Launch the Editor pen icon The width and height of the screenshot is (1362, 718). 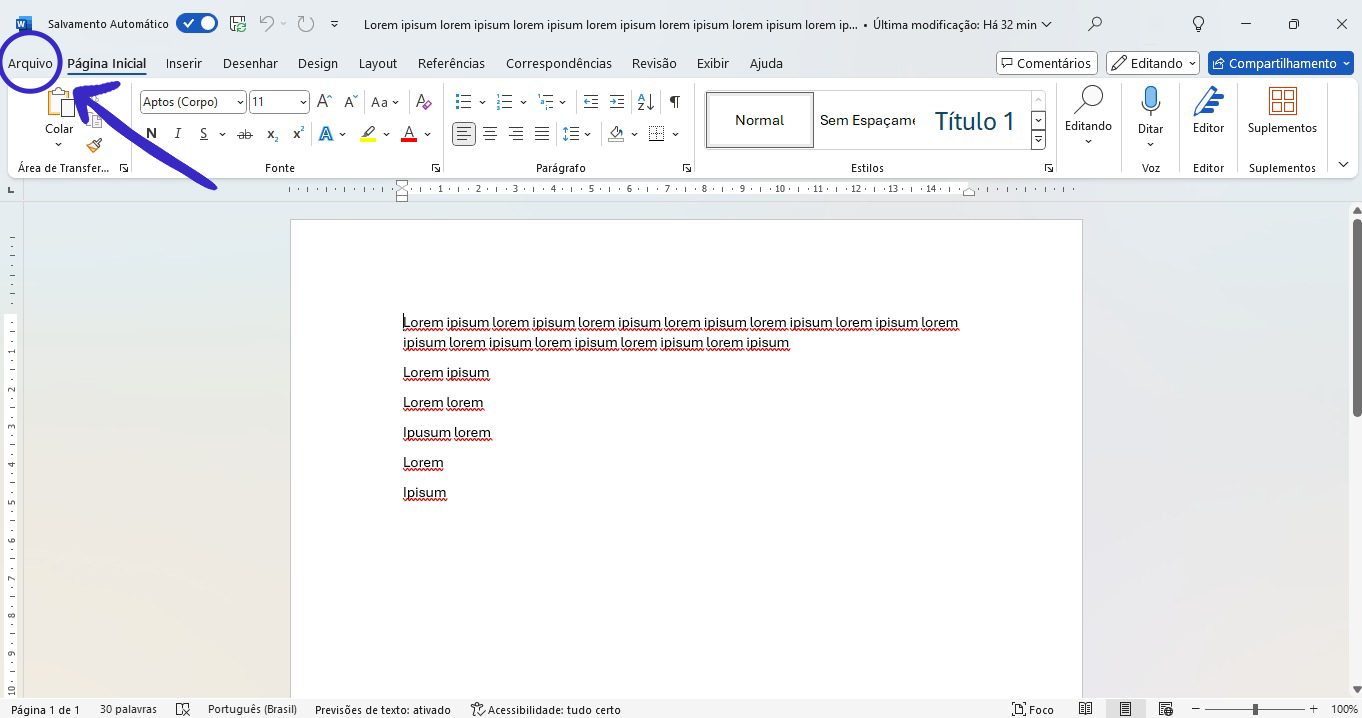point(1208,110)
